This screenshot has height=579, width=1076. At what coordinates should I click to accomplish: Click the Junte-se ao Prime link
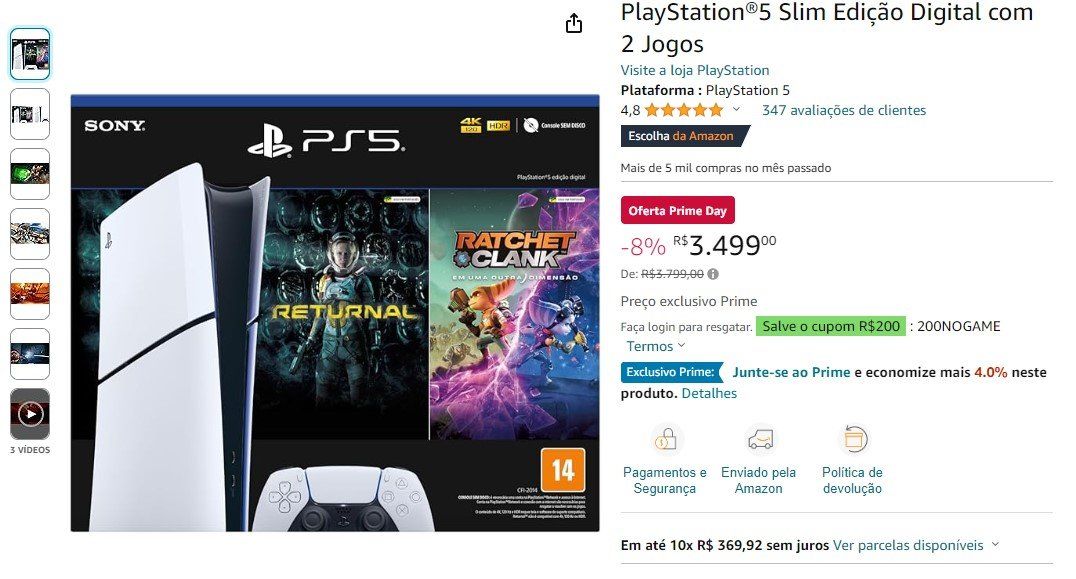click(791, 372)
